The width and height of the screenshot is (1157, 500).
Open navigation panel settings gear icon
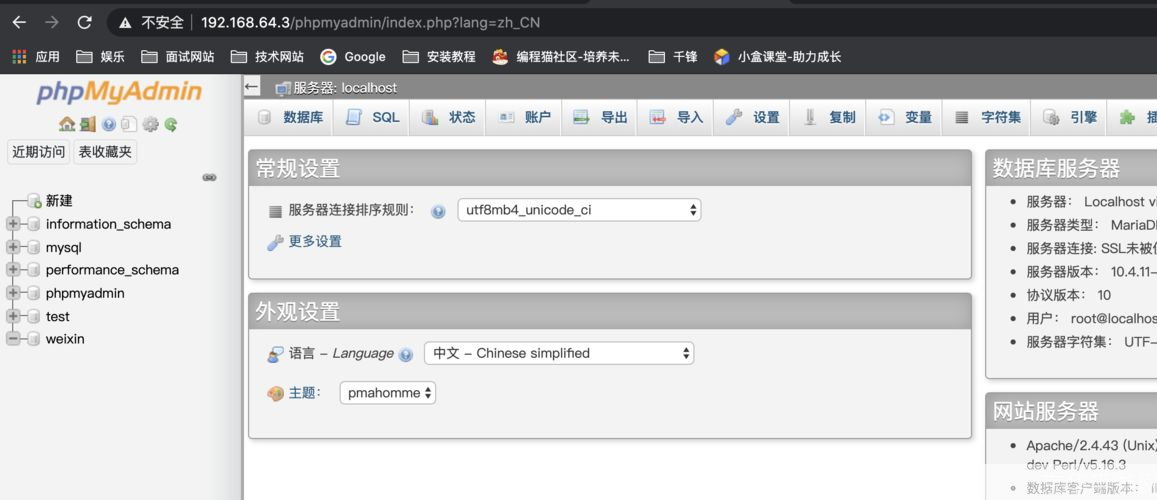point(151,124)
